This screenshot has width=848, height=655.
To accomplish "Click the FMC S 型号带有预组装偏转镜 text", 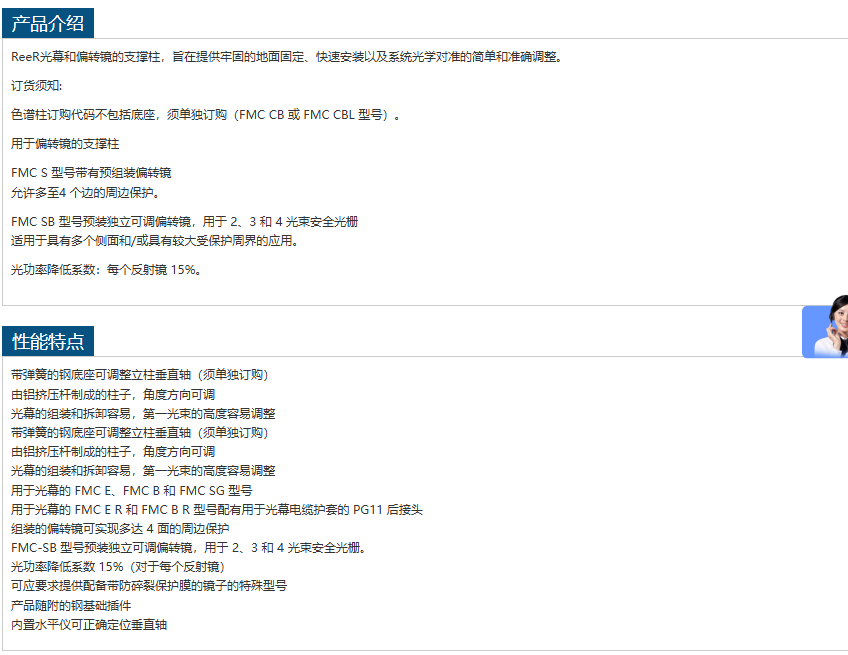I will 91,172.
